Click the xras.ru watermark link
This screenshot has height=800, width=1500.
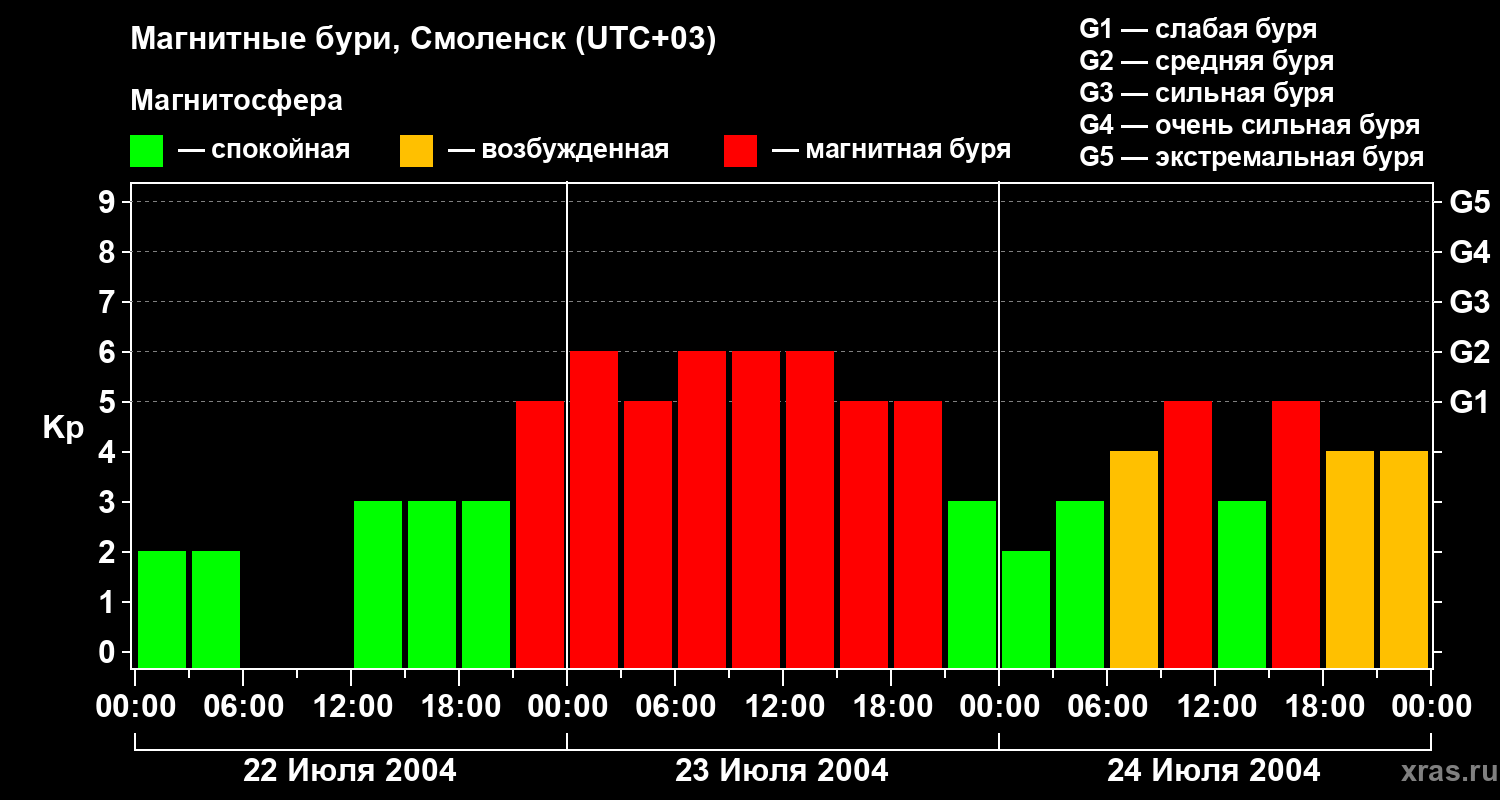[1444, 771]
